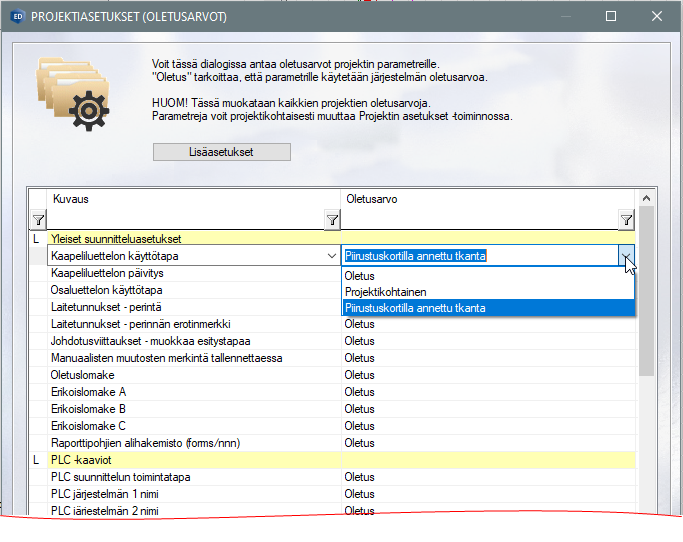Click the Oletusarvo filter text field
Viewport: 683px width, 542px height.
[478, 220]
